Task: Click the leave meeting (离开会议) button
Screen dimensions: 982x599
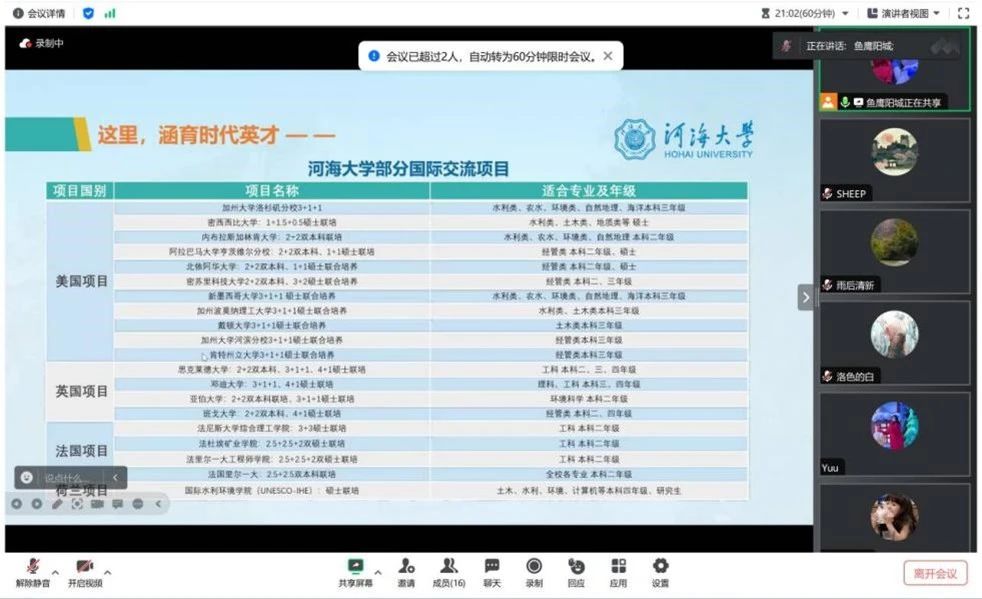Action: pos(935,573)
